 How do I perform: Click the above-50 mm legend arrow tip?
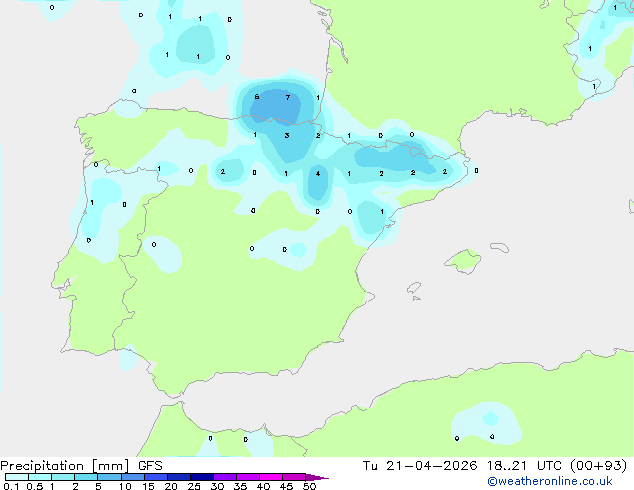(317, 477)
